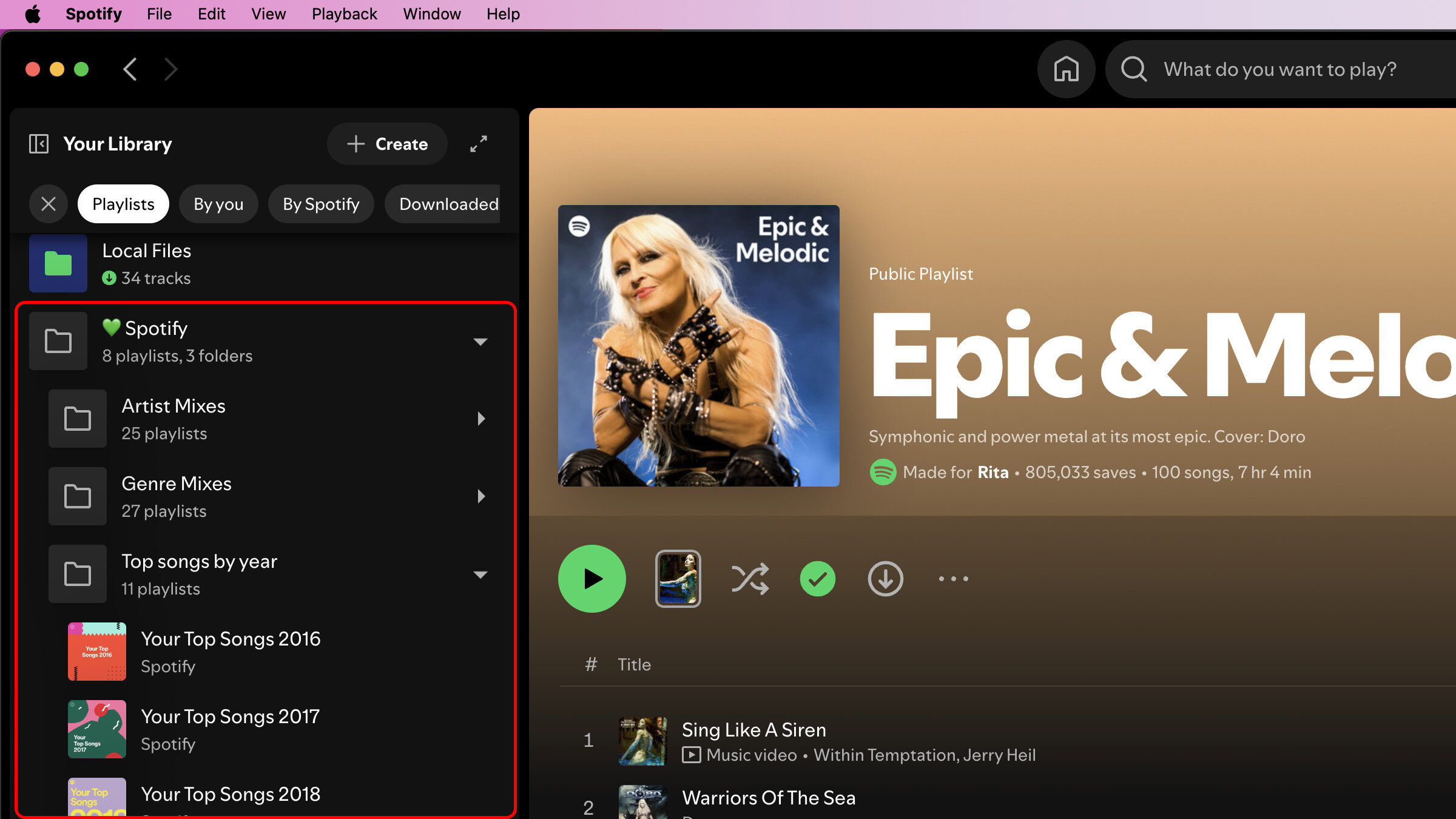Clear the active Playlists filter

click(x=49, y=204)
